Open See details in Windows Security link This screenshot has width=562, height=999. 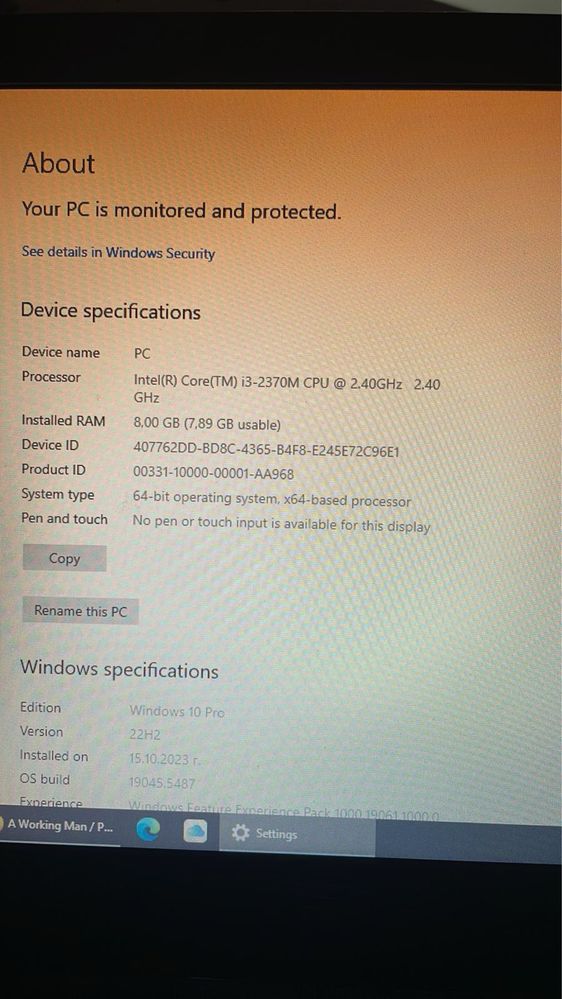click(118, 252)
